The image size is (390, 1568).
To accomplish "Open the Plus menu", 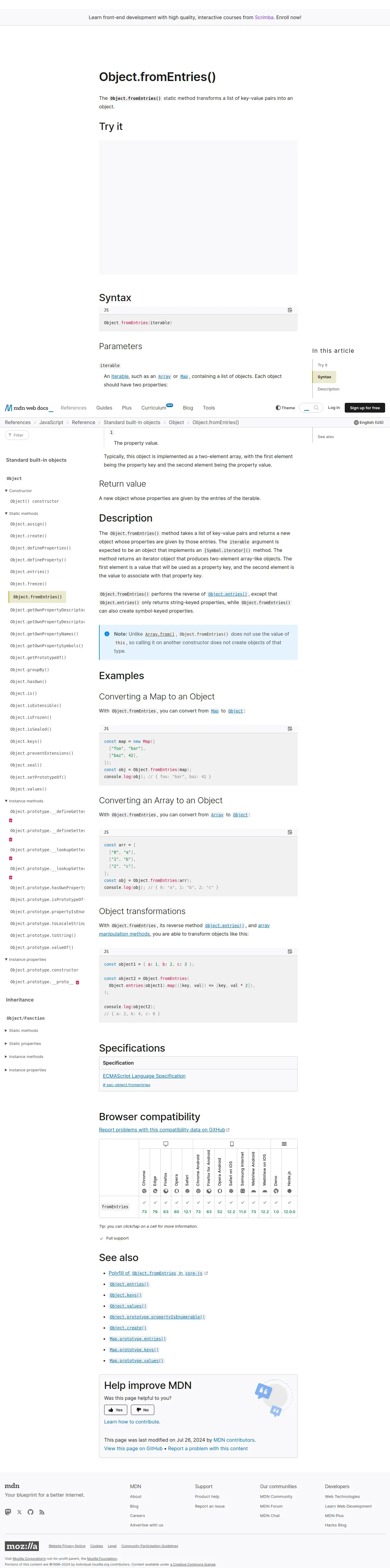I will point(127,408).
